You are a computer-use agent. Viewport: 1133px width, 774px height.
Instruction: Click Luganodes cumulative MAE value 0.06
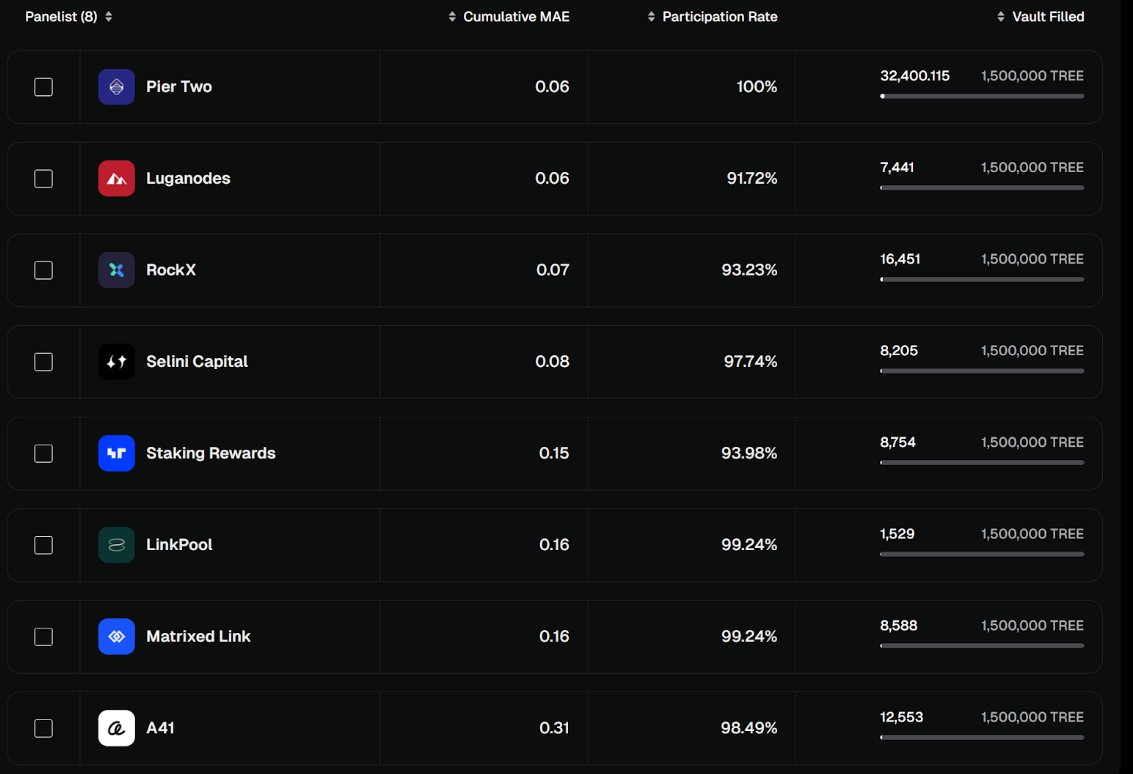552,179
